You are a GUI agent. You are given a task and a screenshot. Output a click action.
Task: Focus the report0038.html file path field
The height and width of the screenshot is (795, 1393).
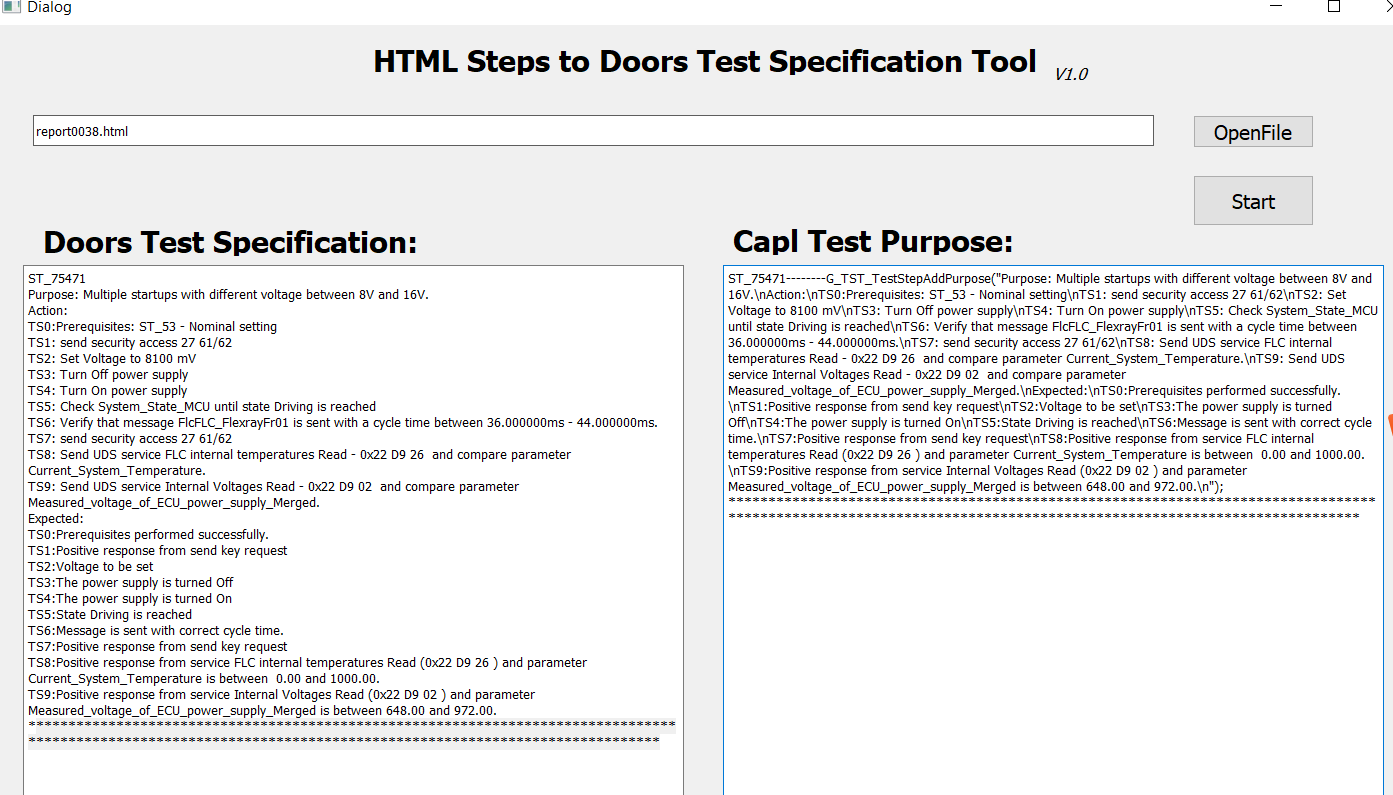pyautogui.click(x=593, y=131)
